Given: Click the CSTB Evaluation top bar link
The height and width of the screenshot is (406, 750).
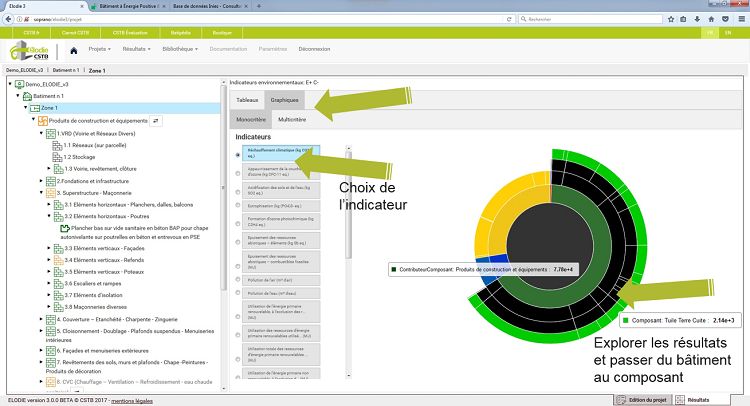Looking at the screenshot, I should [x=130, y=33].
